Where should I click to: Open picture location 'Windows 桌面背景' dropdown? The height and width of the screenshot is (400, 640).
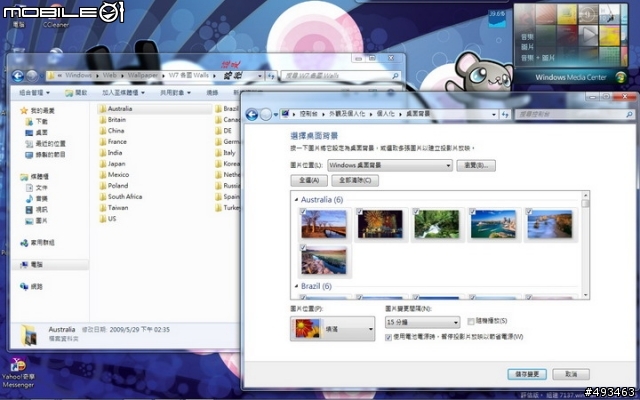[390, 165]
